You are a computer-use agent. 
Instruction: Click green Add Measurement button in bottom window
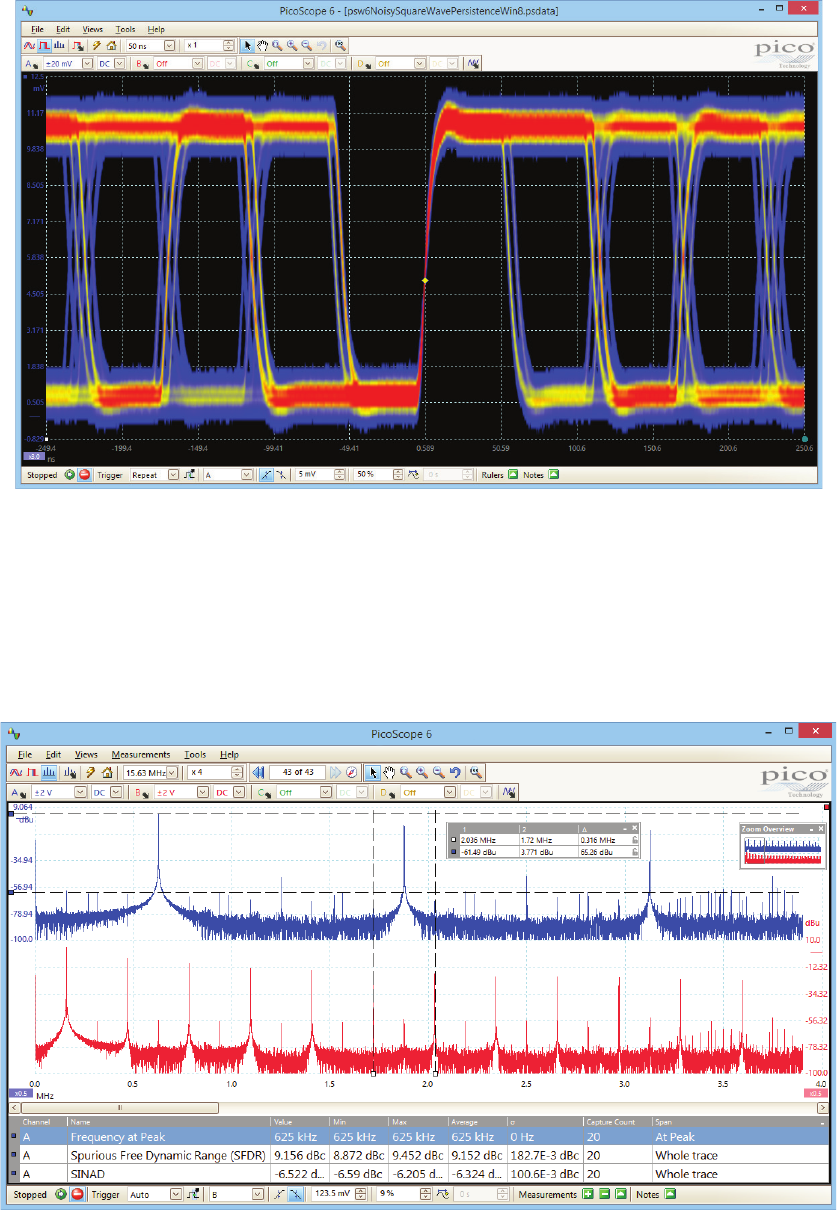[587, 1194]
